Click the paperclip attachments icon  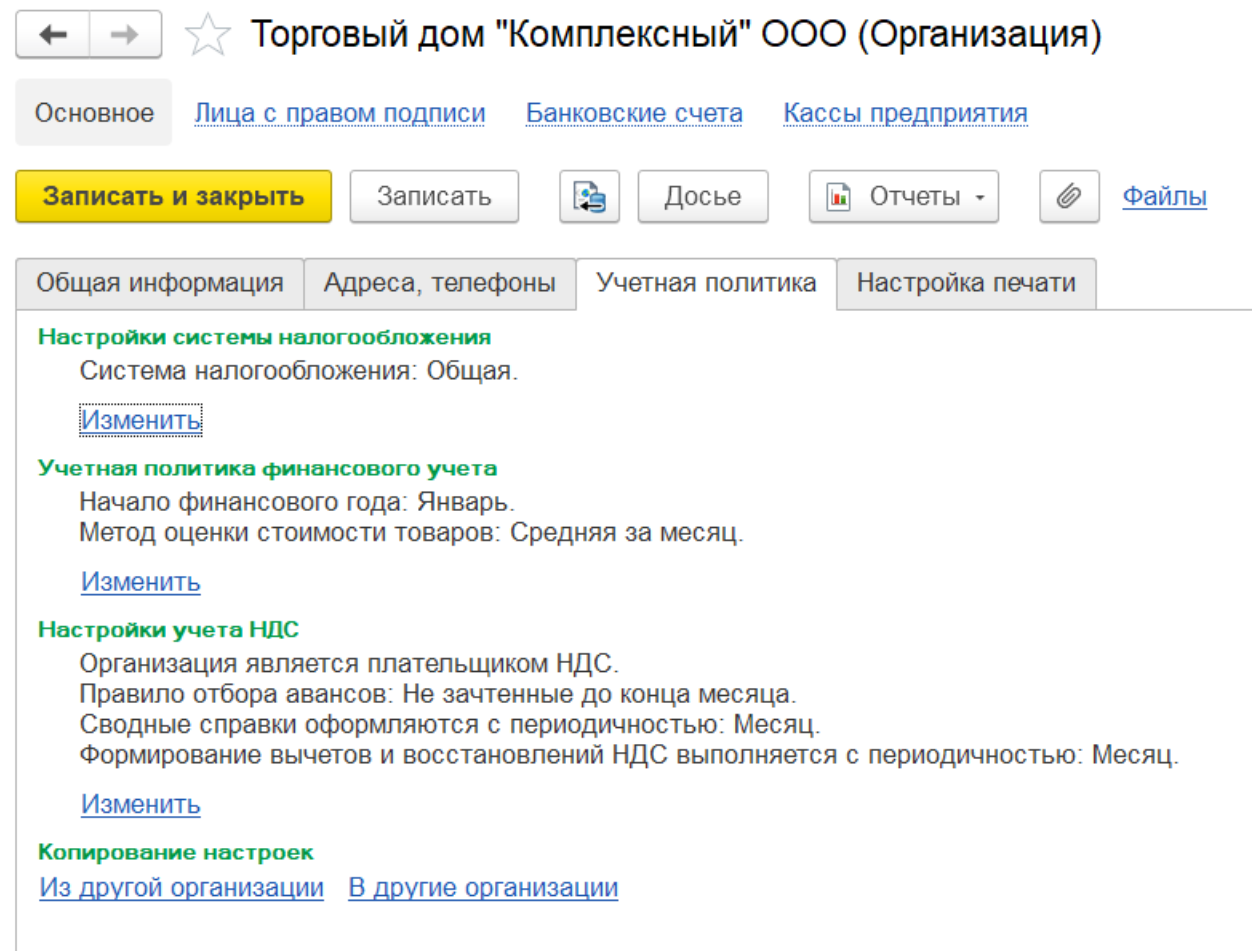click(x=1069, y=196)
